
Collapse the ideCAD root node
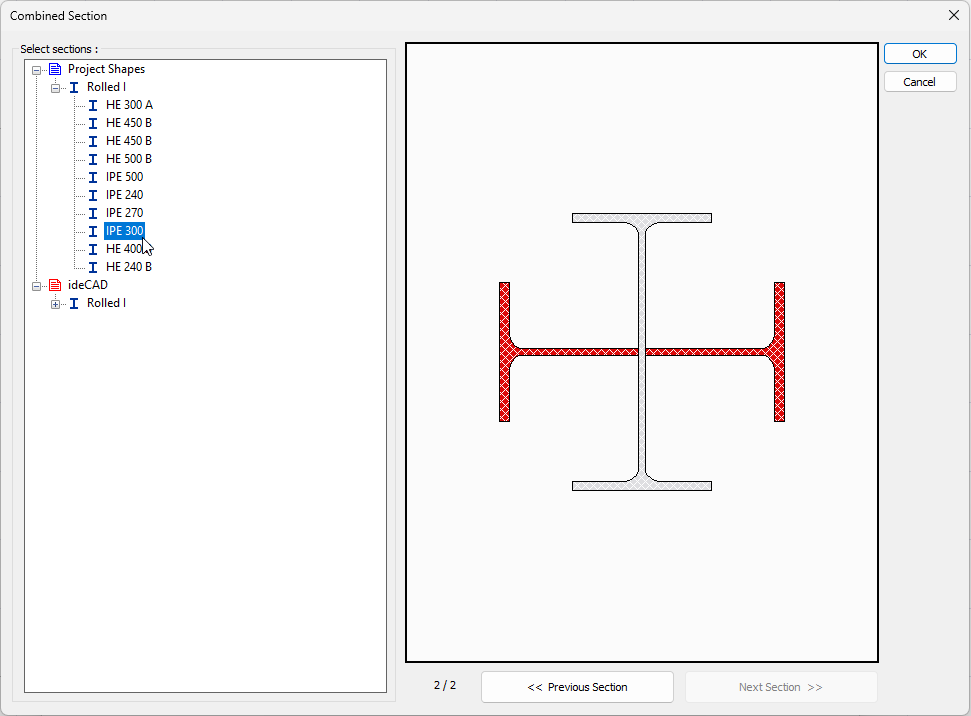(37, 286)
